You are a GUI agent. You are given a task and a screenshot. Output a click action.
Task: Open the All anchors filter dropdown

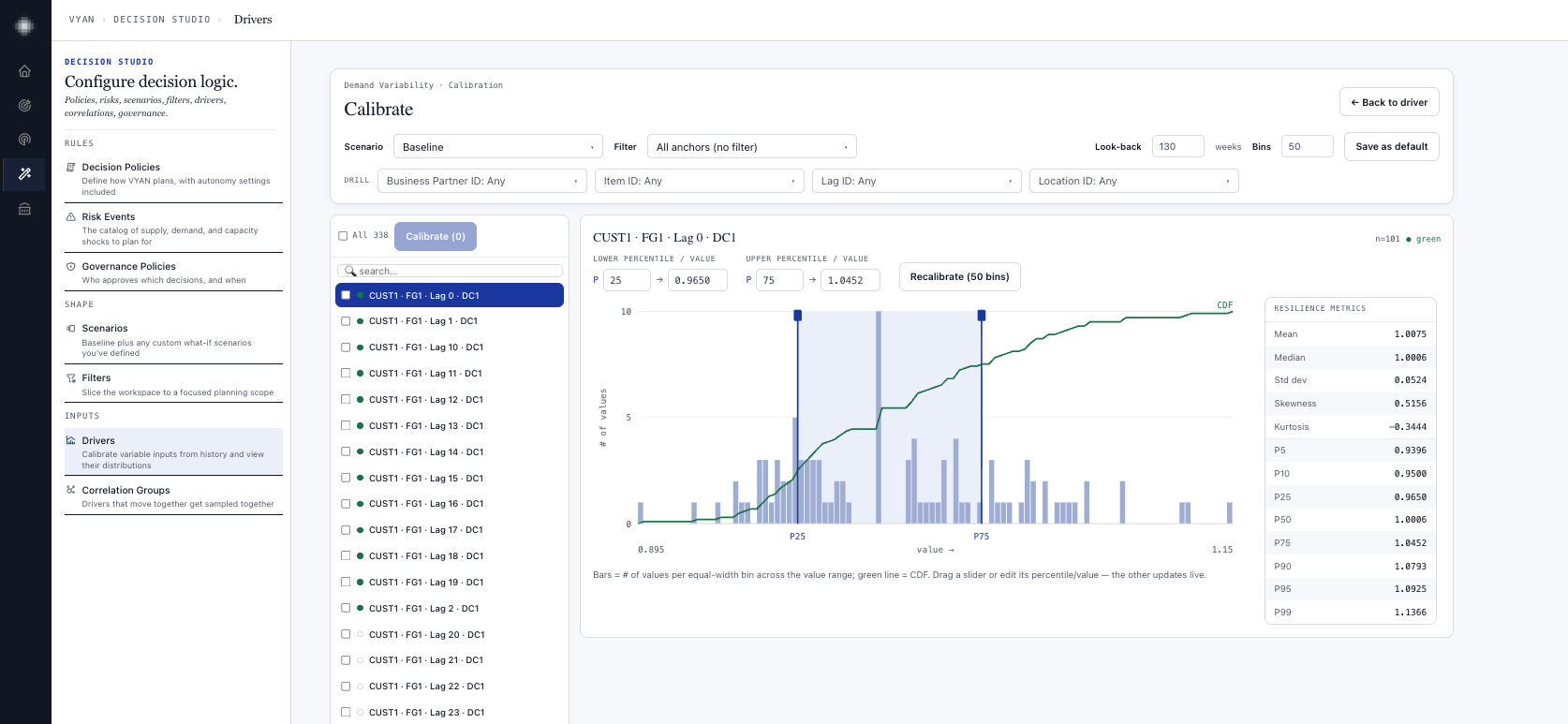[x=751, y=147]
